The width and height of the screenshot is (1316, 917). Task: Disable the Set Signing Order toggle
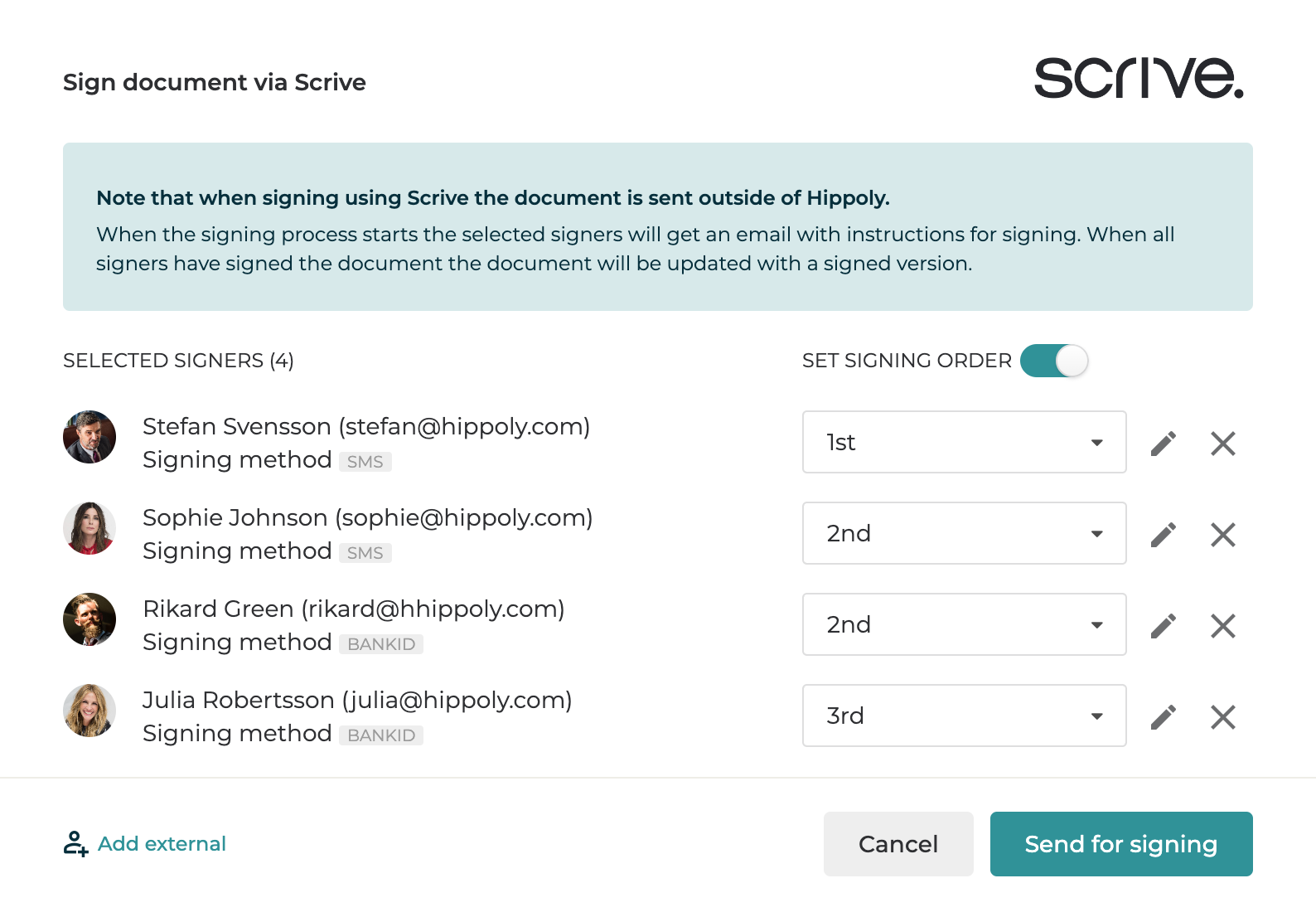pos(1054,361)
